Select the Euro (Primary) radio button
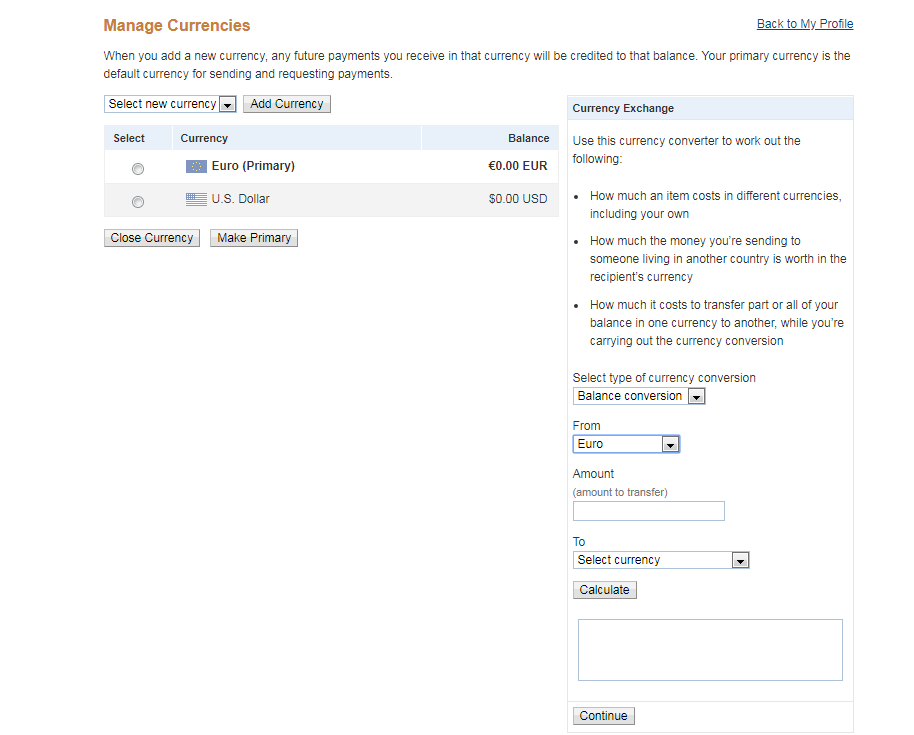 [138, 169]
